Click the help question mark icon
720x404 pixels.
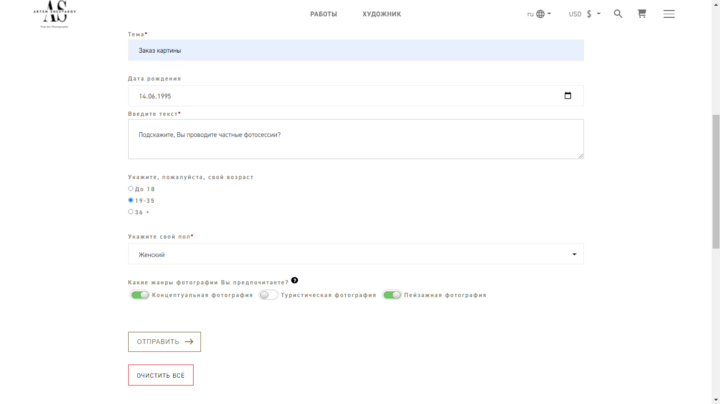(x=295, y=281)
